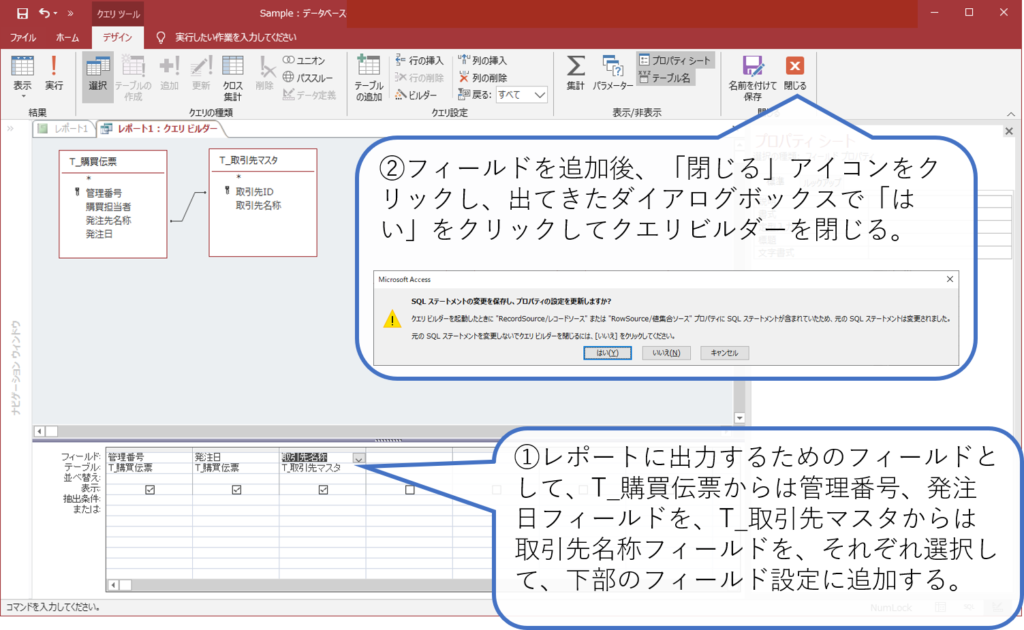Click the 管理番号 field cell in the grid

point(149,457)
